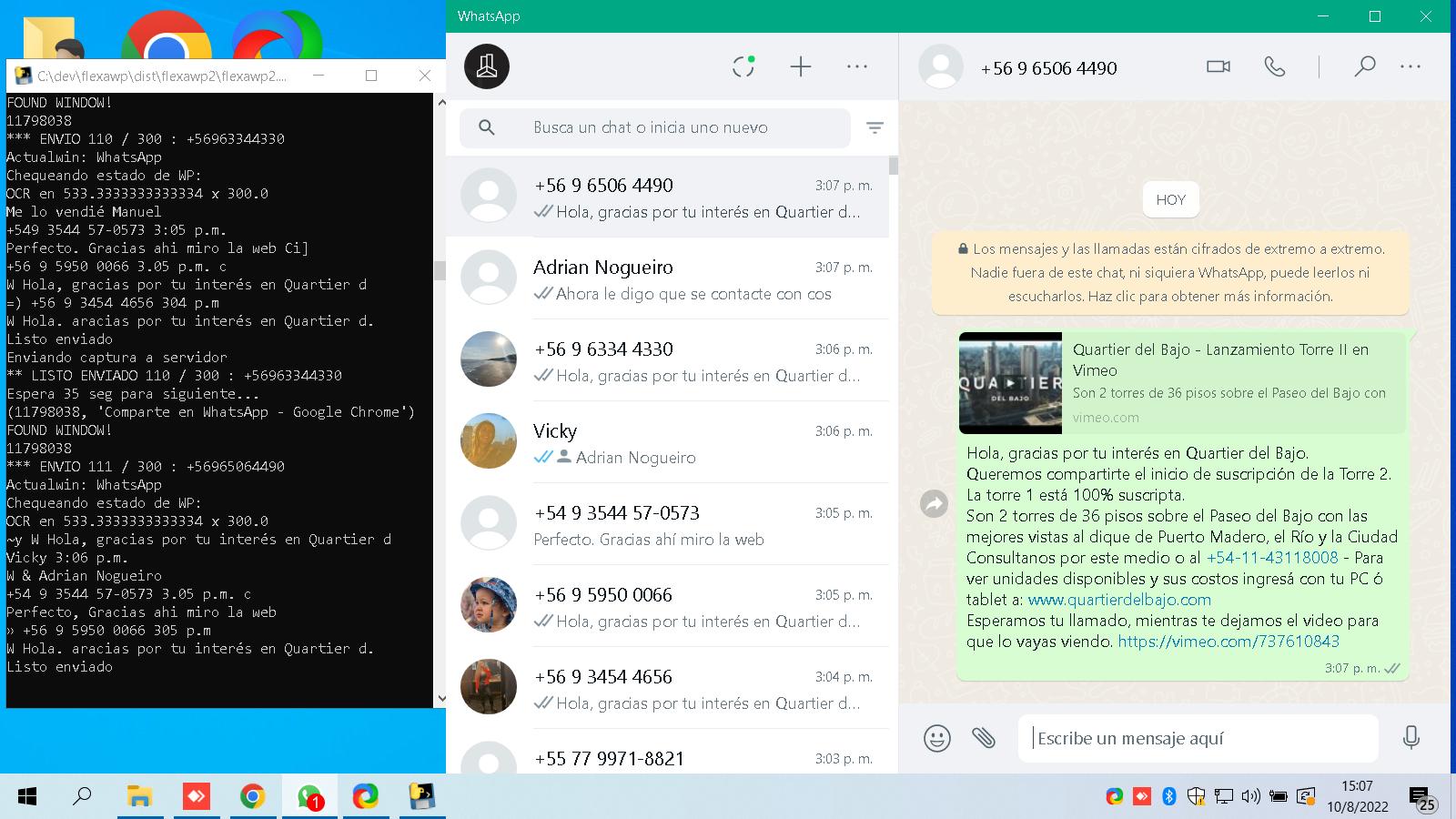Open the chat with +56 9 6506 4490

tap(667, 197)
